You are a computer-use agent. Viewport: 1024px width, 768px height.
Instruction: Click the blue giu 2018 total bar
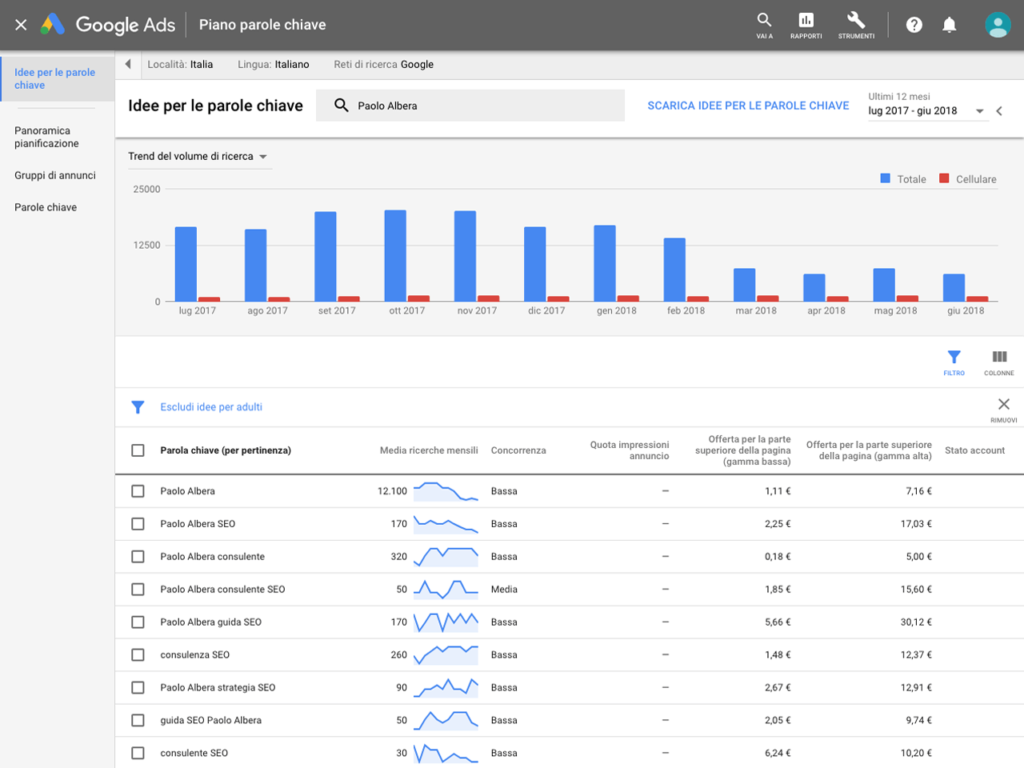point(953,287)
